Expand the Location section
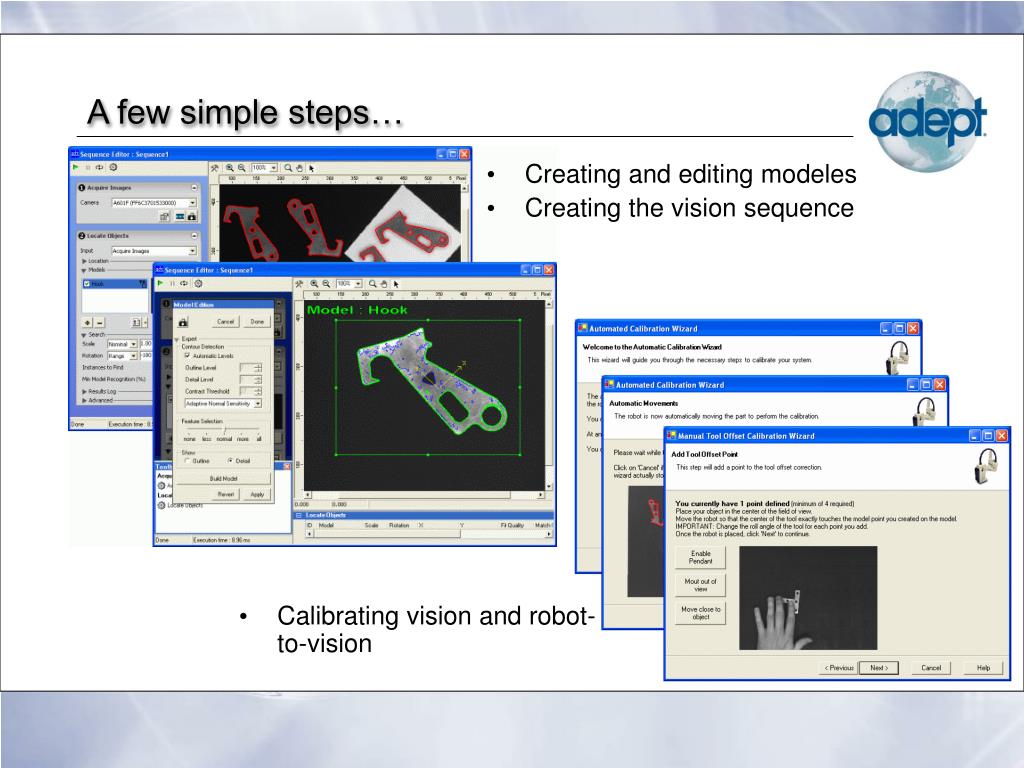This screenshot has height=768, width=1024. pyautogui.click(x=84, y=261)
